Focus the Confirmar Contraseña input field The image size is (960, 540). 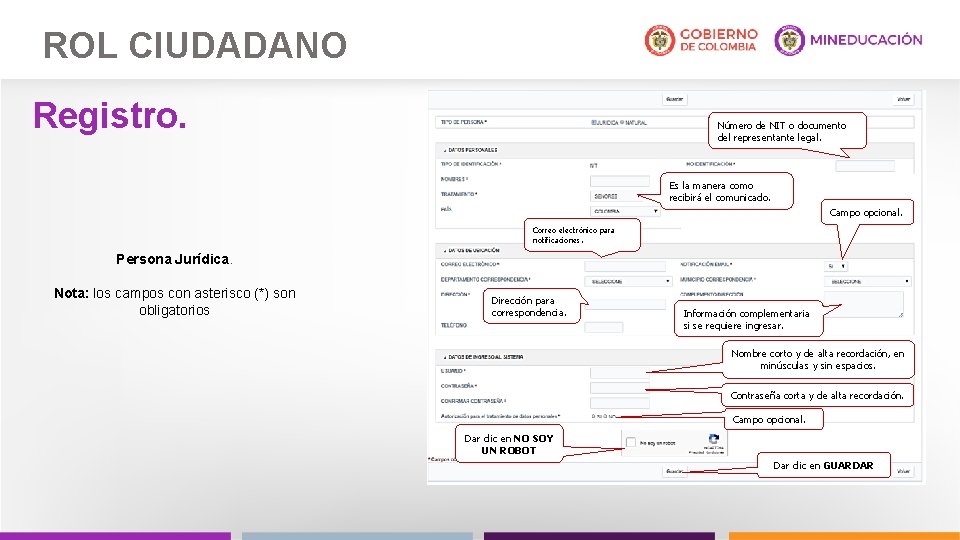click(620, 403)
